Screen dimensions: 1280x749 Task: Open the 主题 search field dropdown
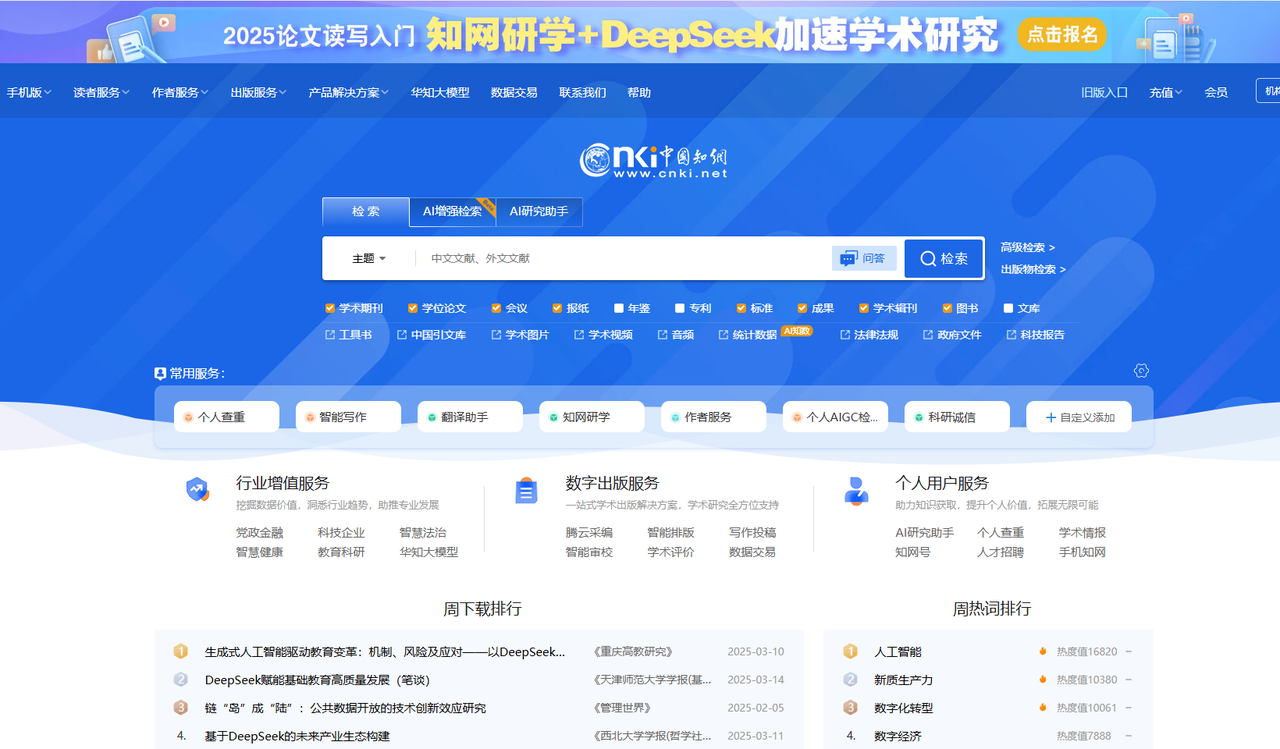(x=369, y=258)
